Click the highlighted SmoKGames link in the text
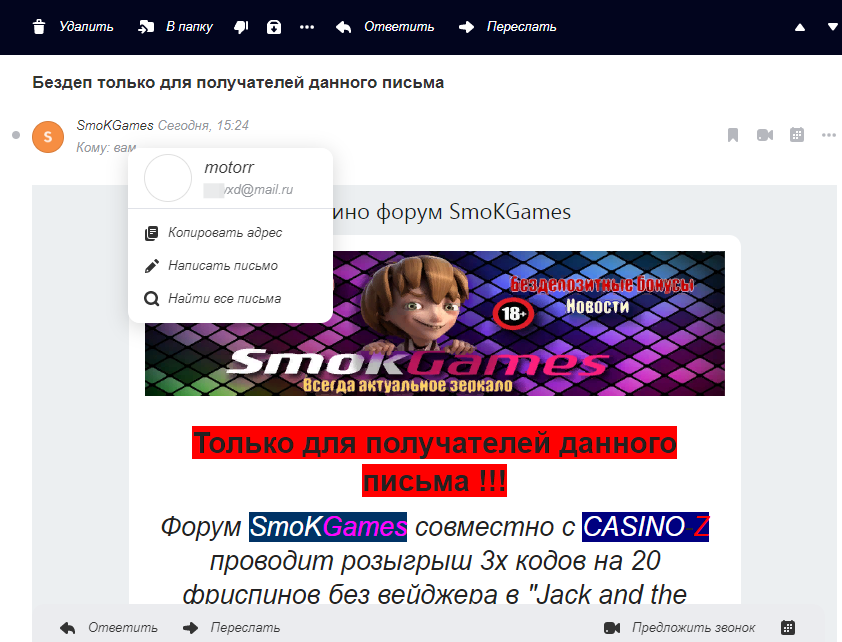Viewport: 842px width, 642px height. point(328,527)
